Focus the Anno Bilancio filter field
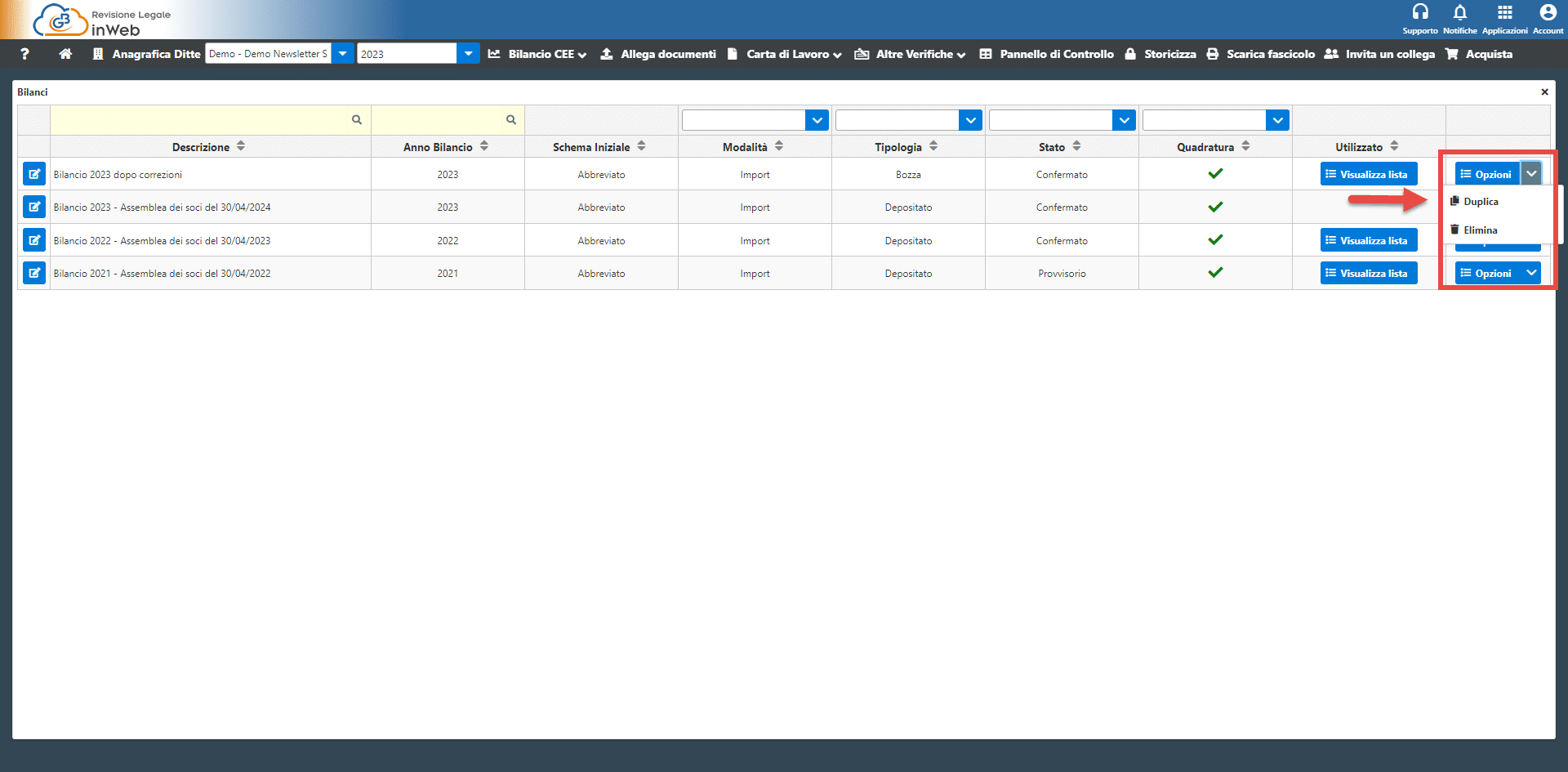This screenshot has height=772, width=1568. coord(448,120)
